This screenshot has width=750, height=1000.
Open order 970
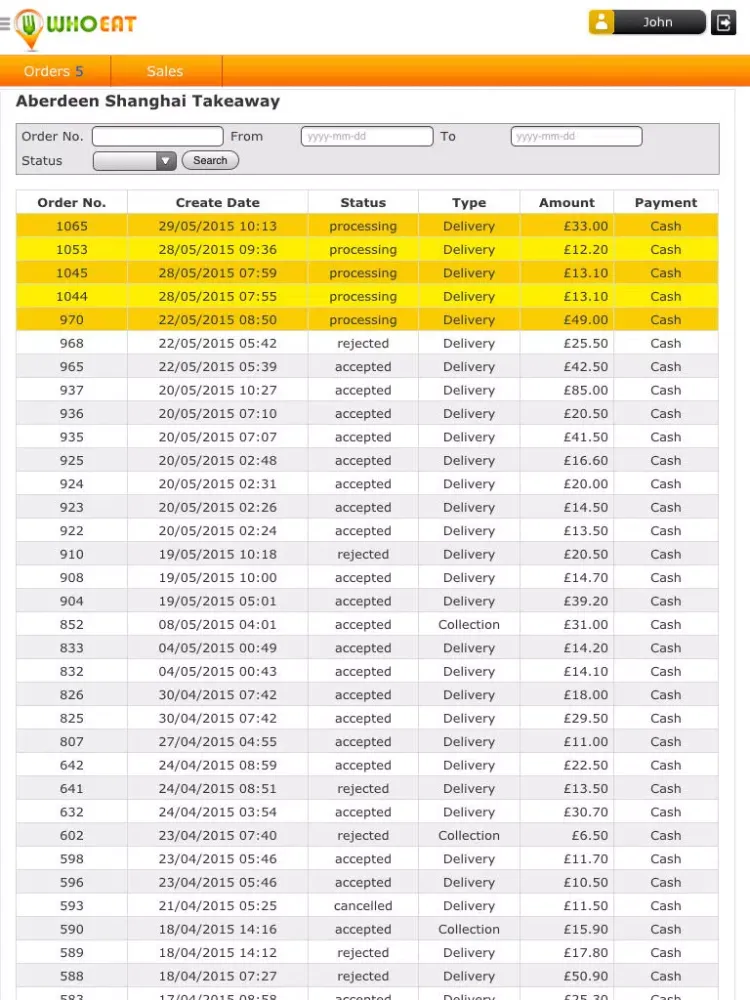coord(367,320)
